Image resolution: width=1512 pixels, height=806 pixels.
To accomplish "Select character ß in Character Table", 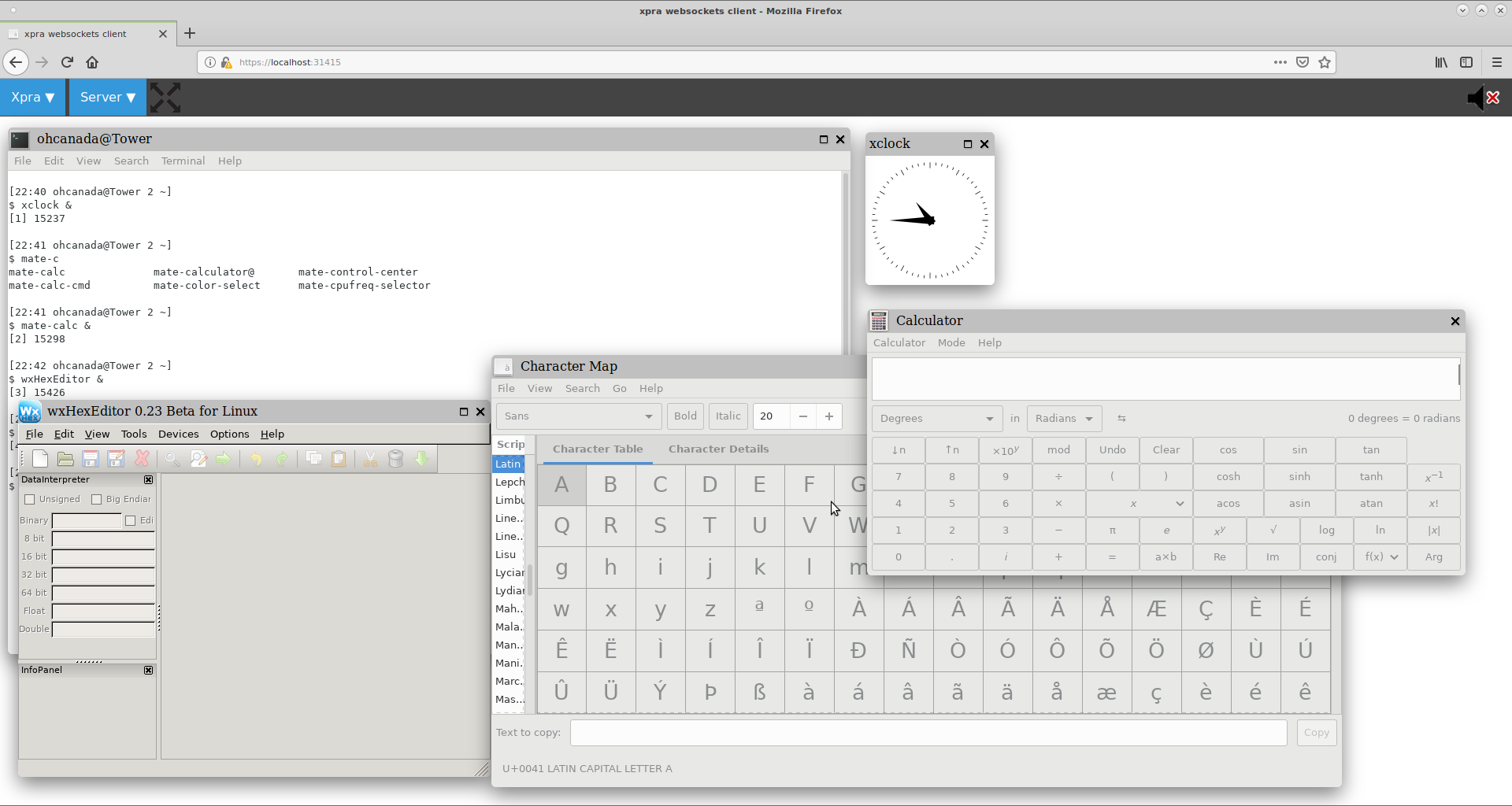I will tap(759, 692).
